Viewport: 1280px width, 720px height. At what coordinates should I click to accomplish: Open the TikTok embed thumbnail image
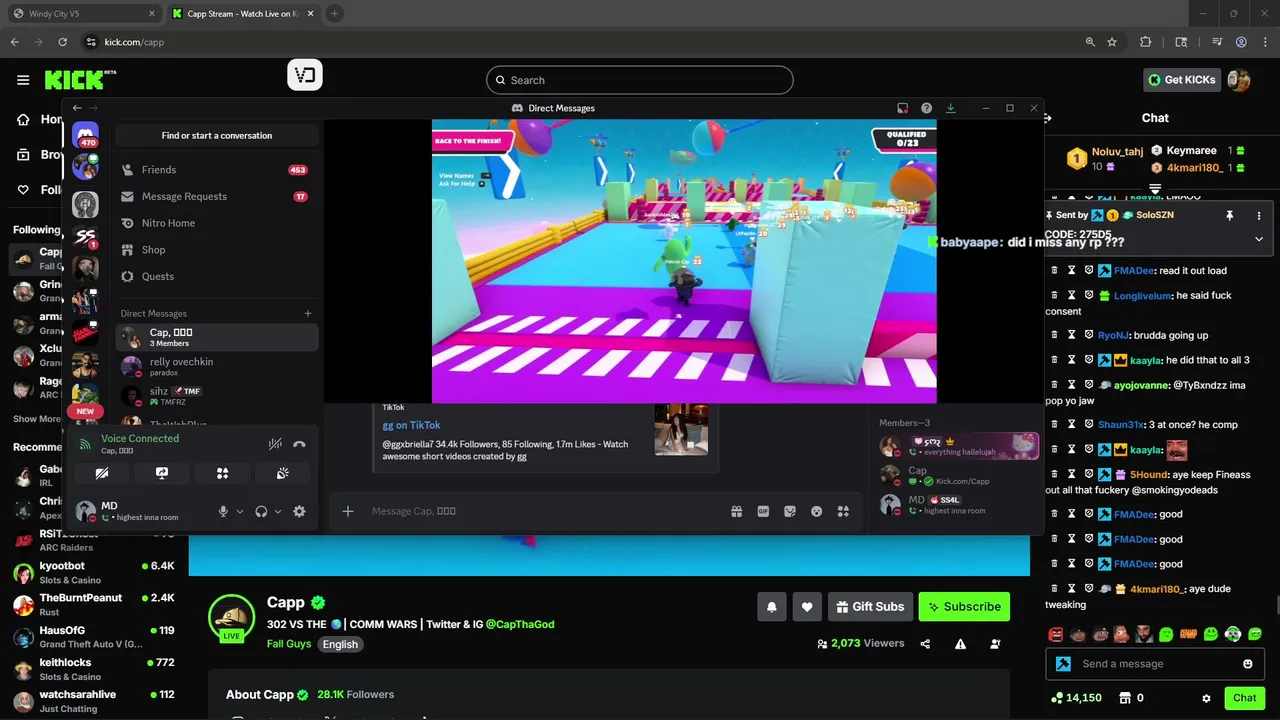[x=681, y=429]
